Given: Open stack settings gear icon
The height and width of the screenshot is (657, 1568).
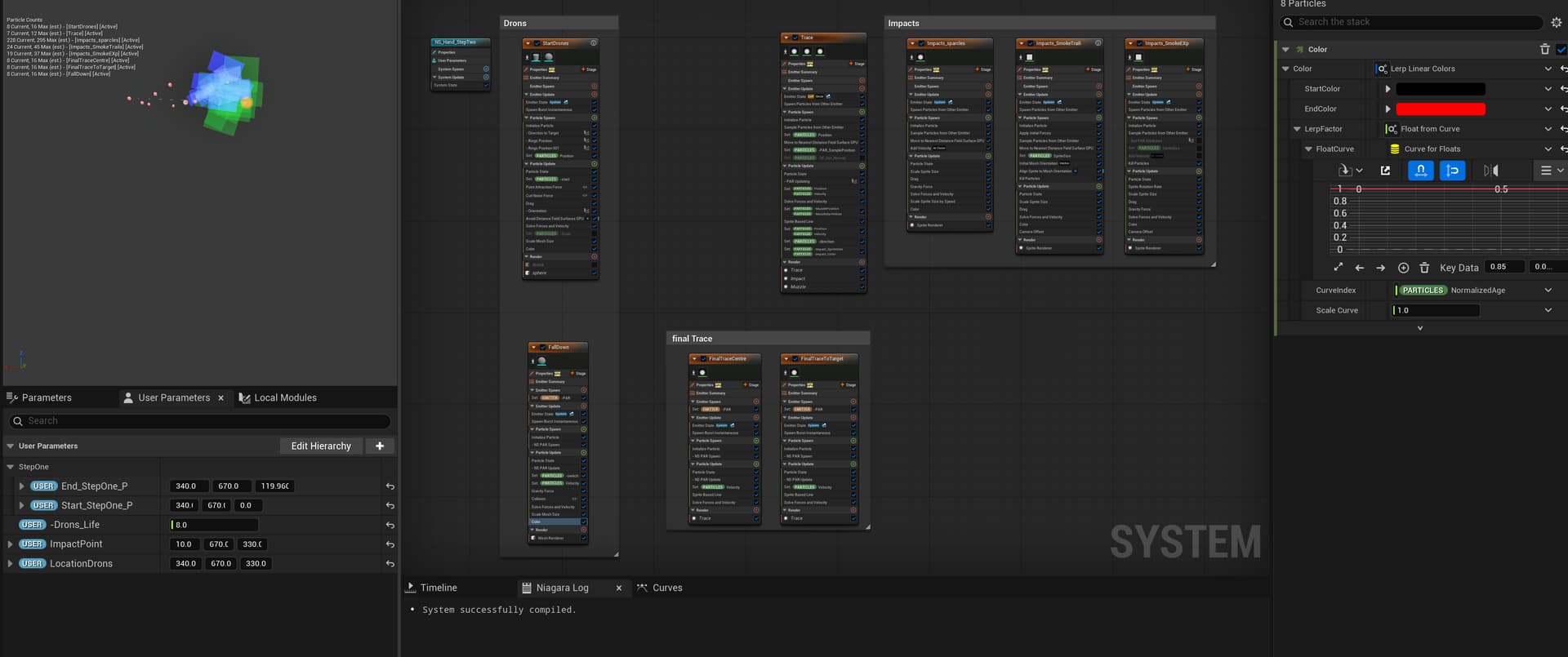Looking at the screenshot, I should (1557, 23).
